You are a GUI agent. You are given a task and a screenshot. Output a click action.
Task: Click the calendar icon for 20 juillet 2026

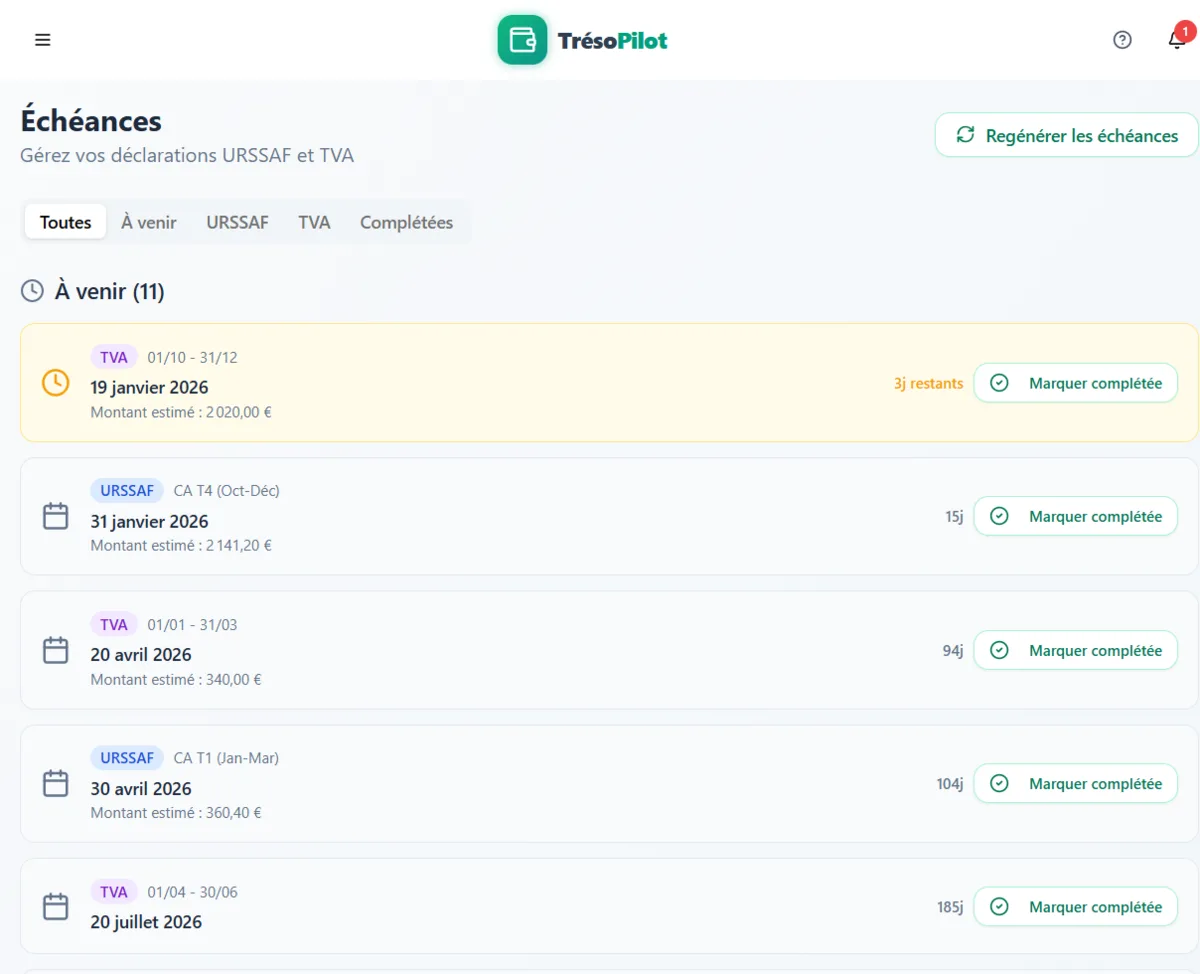coord(56,907)
